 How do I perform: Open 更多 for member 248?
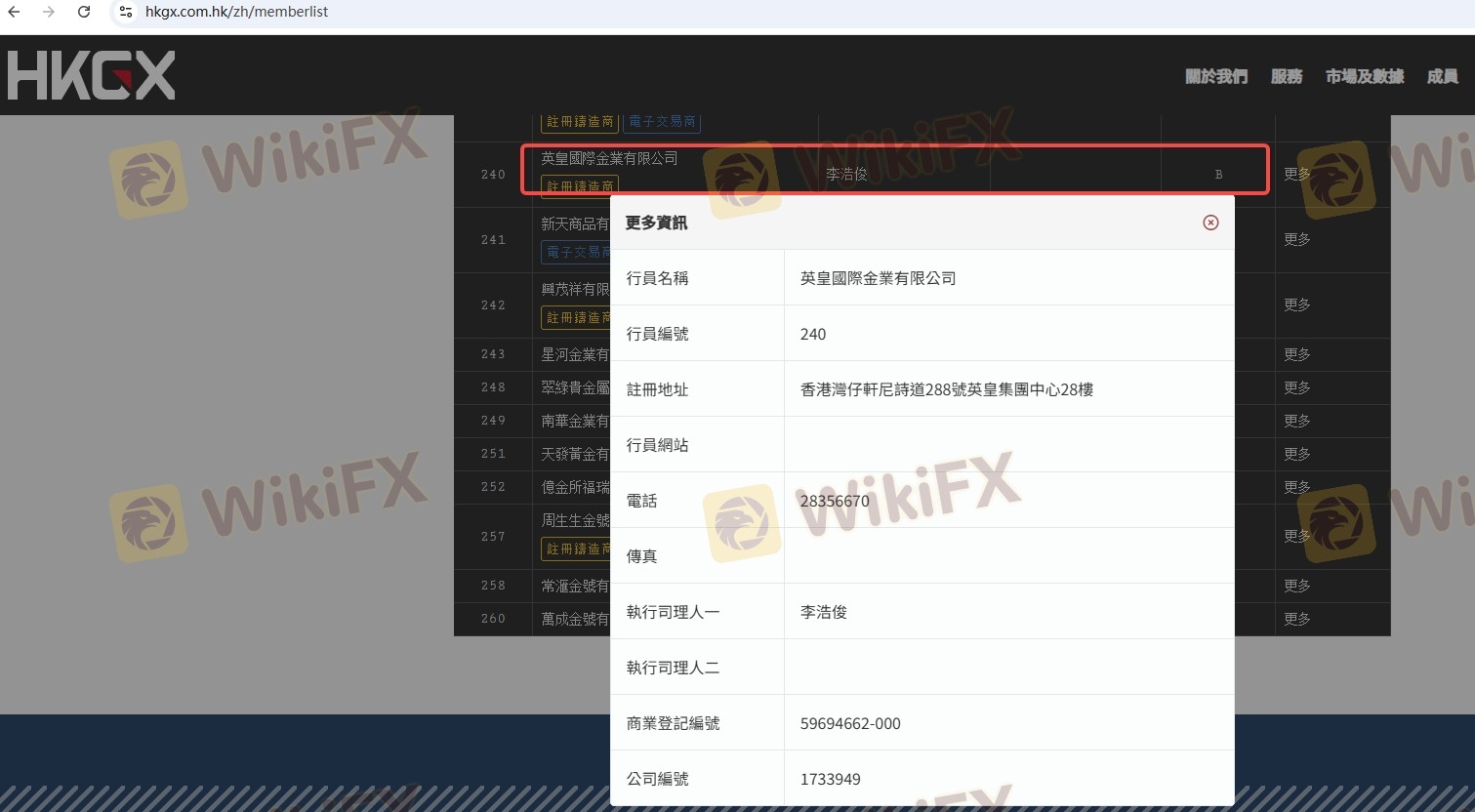pos(1297,387)
